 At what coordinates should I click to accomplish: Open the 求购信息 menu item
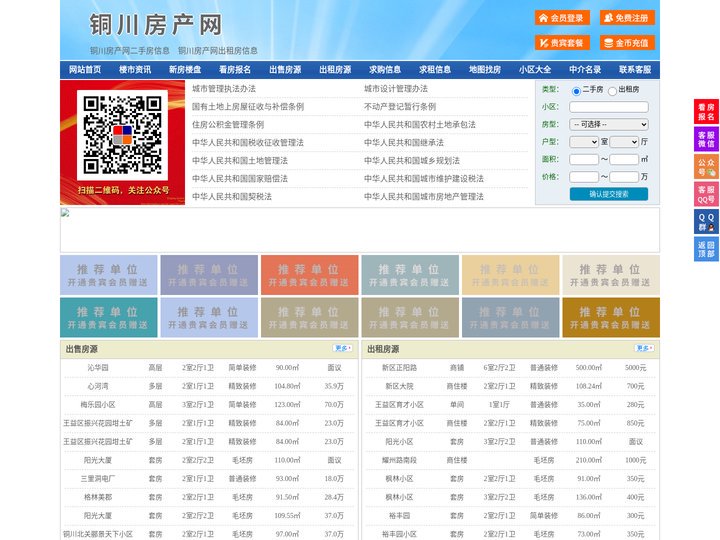(x=385, y=70)
